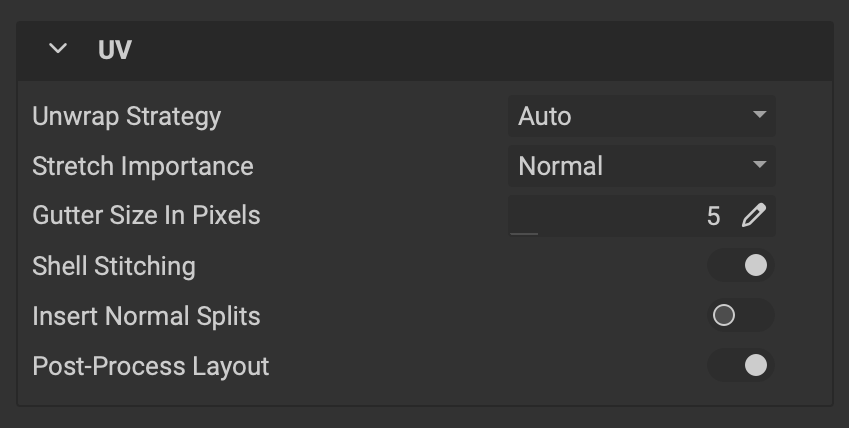Click the 'Normal' value text

point(560,166)
